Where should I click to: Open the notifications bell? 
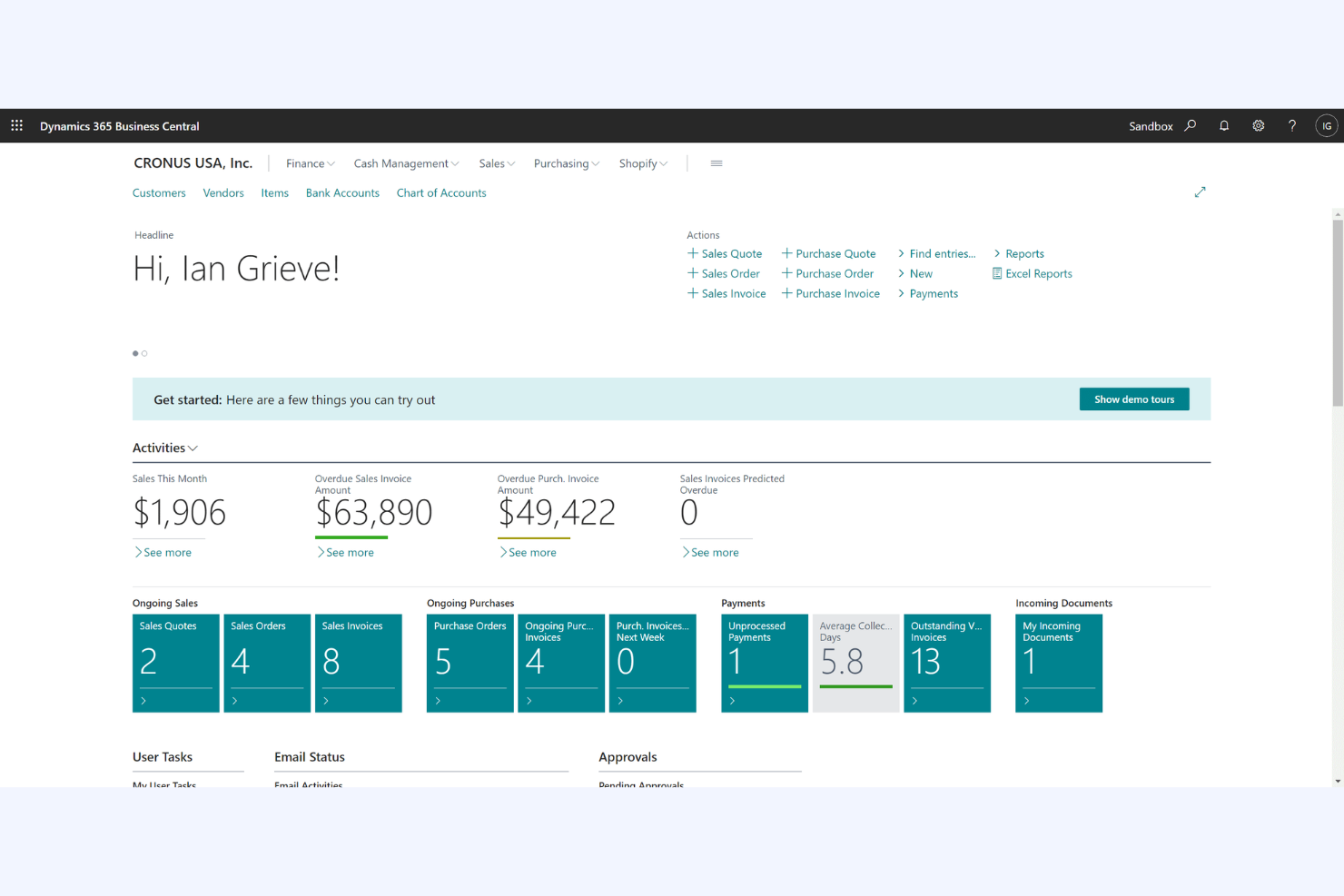1224,125
